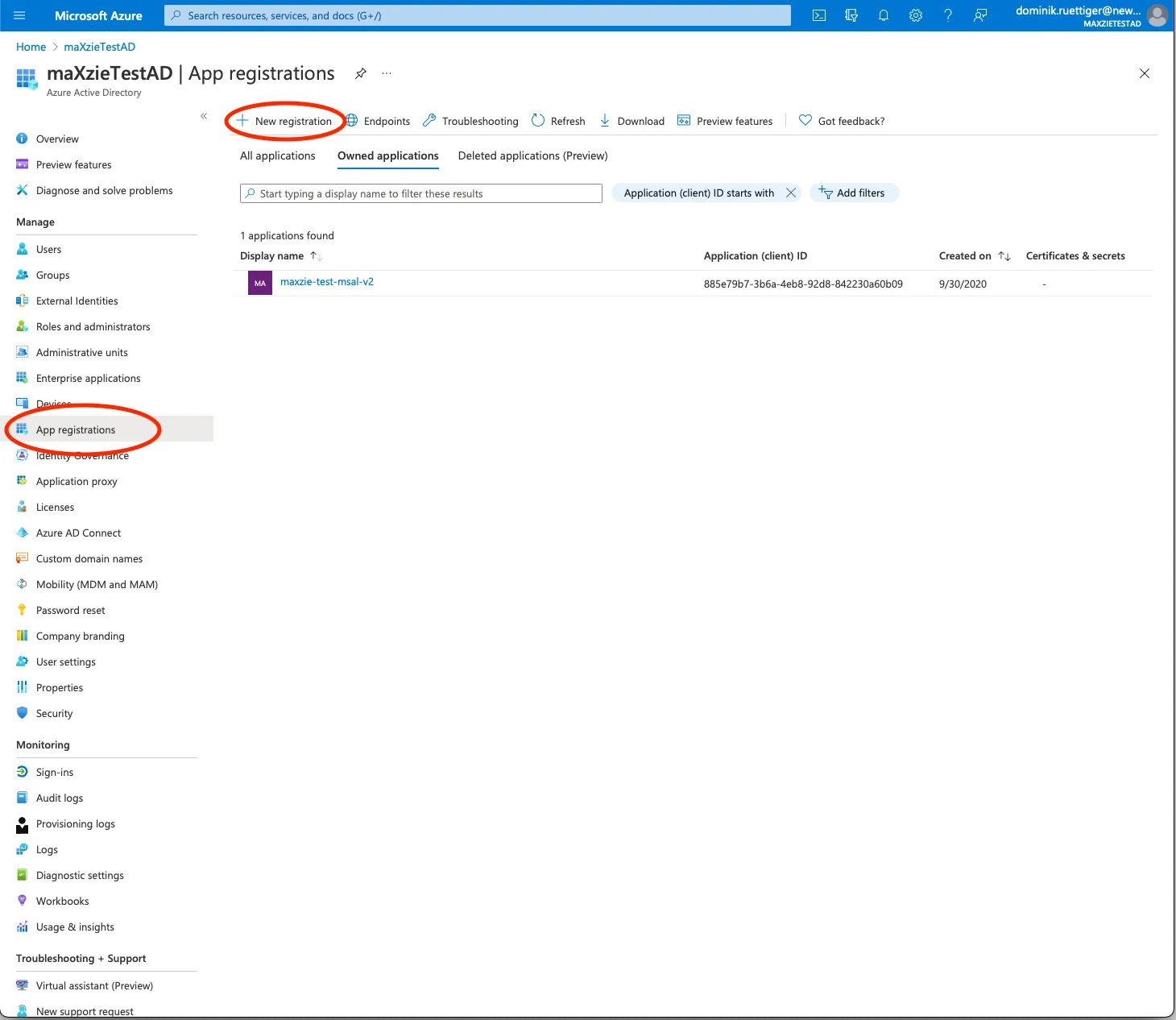
Task: Pin the App registrations blade
Action: [361, 73]
